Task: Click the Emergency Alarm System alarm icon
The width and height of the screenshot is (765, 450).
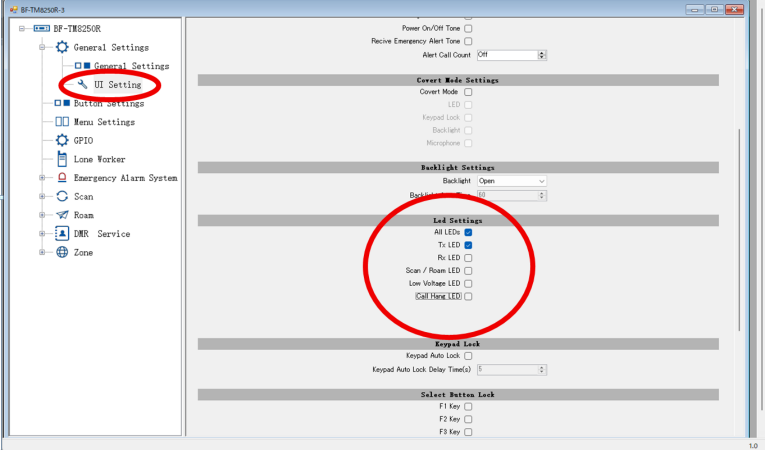Action: click(x=62, y=178)
